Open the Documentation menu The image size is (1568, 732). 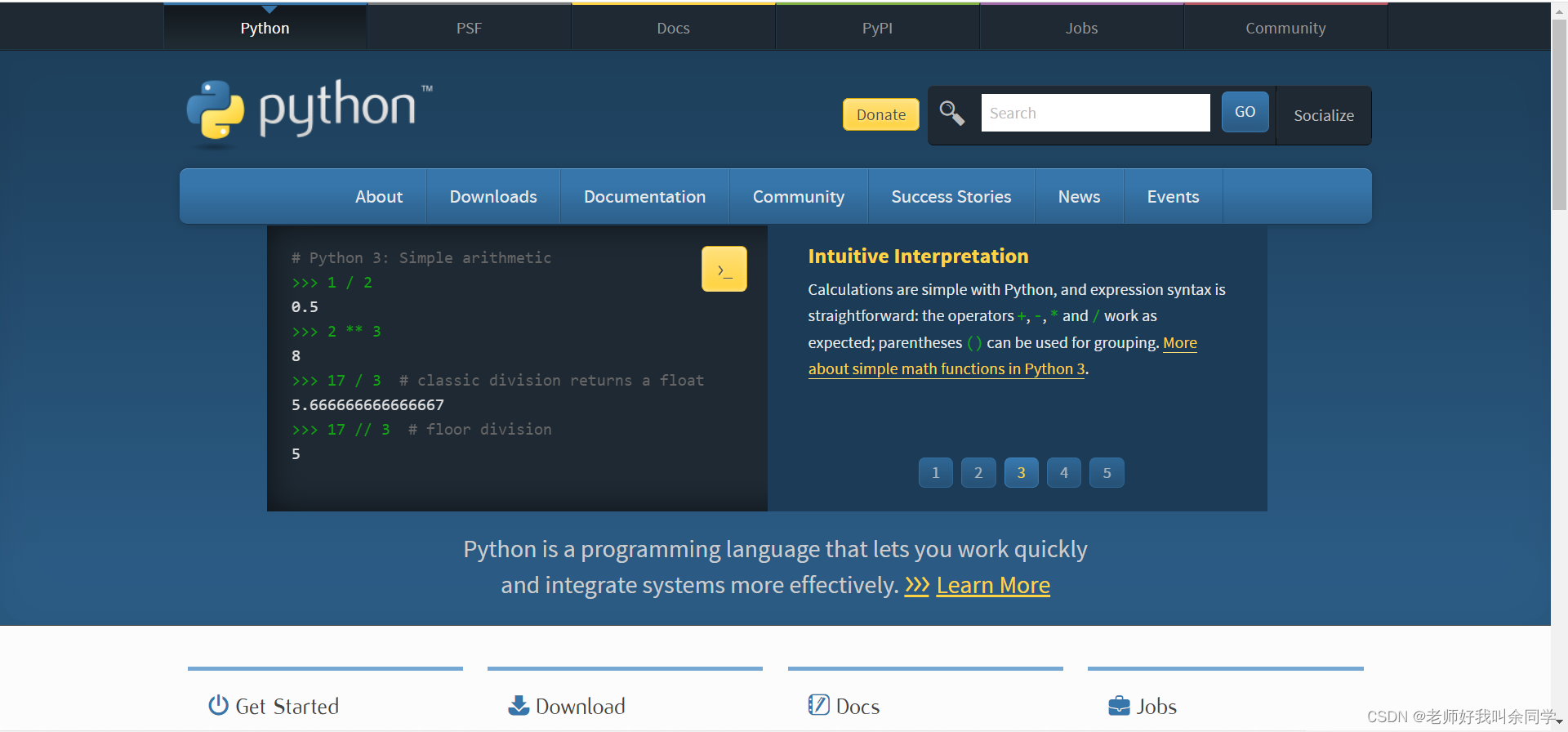pos(645,196)
